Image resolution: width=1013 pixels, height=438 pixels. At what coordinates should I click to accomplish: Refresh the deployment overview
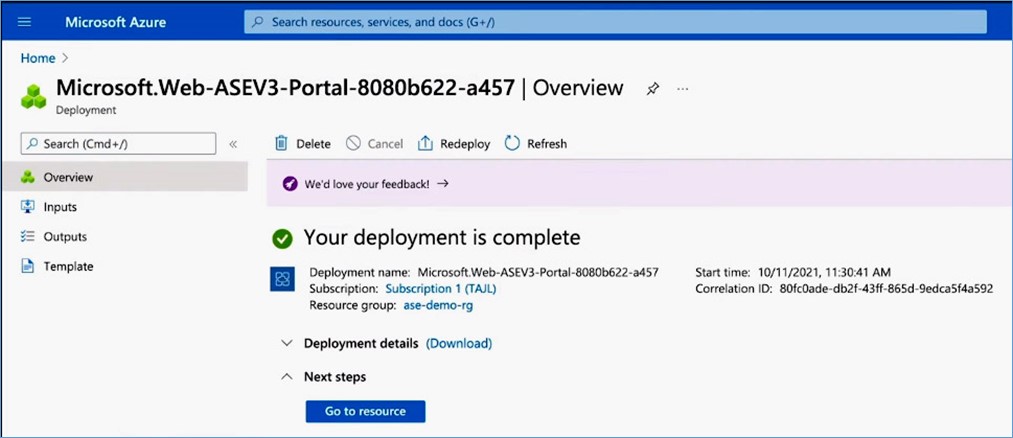point(536,143)
